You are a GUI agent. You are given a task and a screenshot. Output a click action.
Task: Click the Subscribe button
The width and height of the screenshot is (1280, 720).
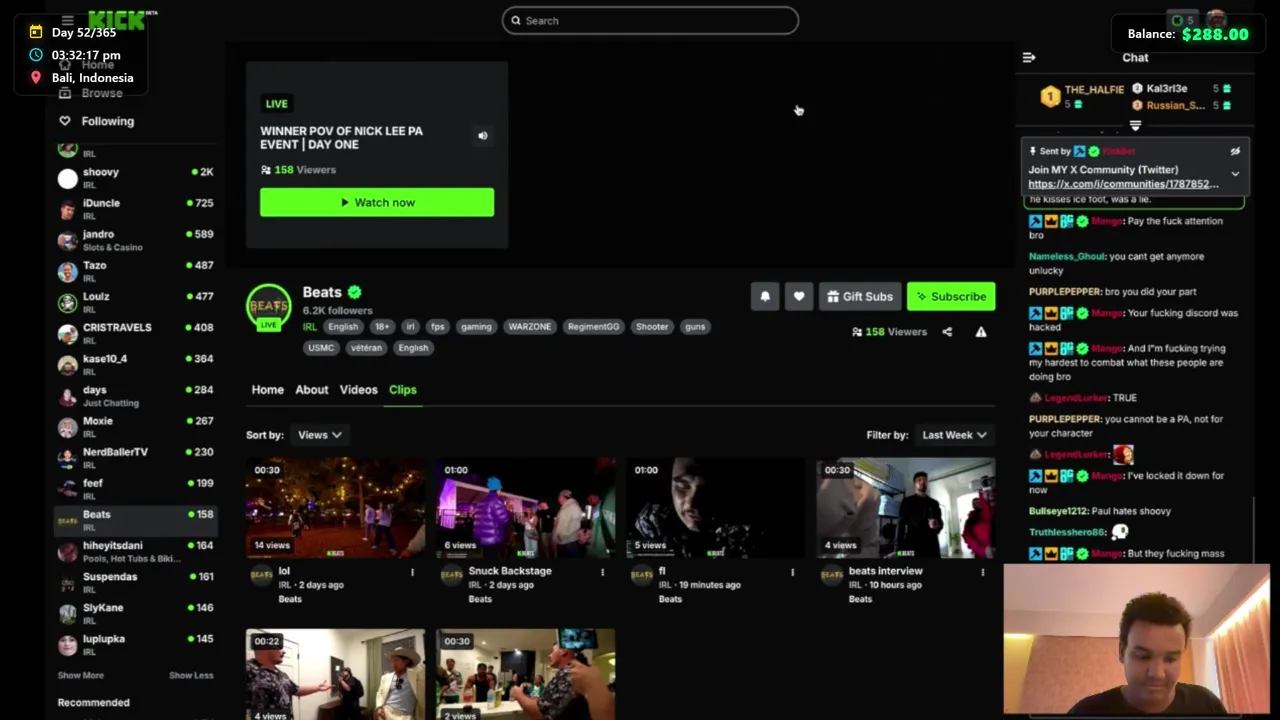pos(951,296)
